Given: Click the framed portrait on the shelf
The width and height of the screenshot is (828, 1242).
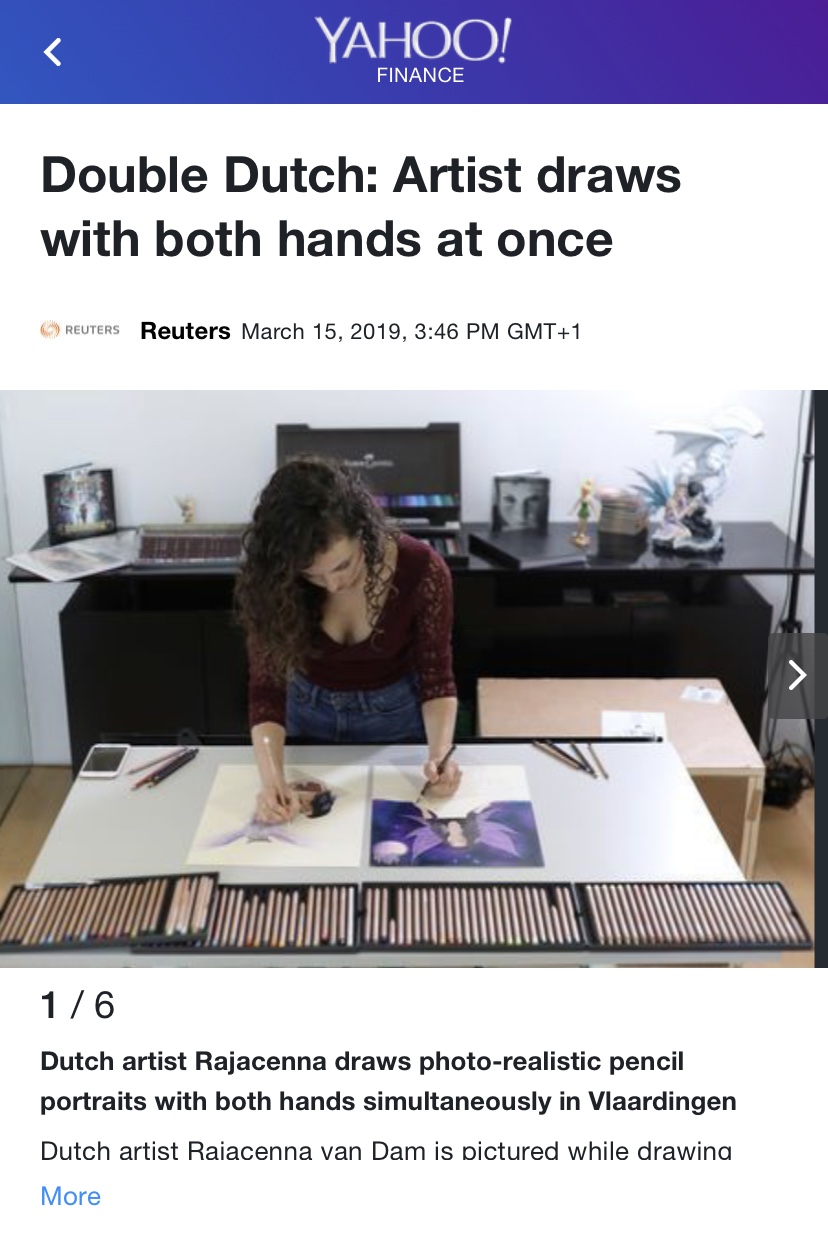Looking at the screenshot, I should pos(521,506).
